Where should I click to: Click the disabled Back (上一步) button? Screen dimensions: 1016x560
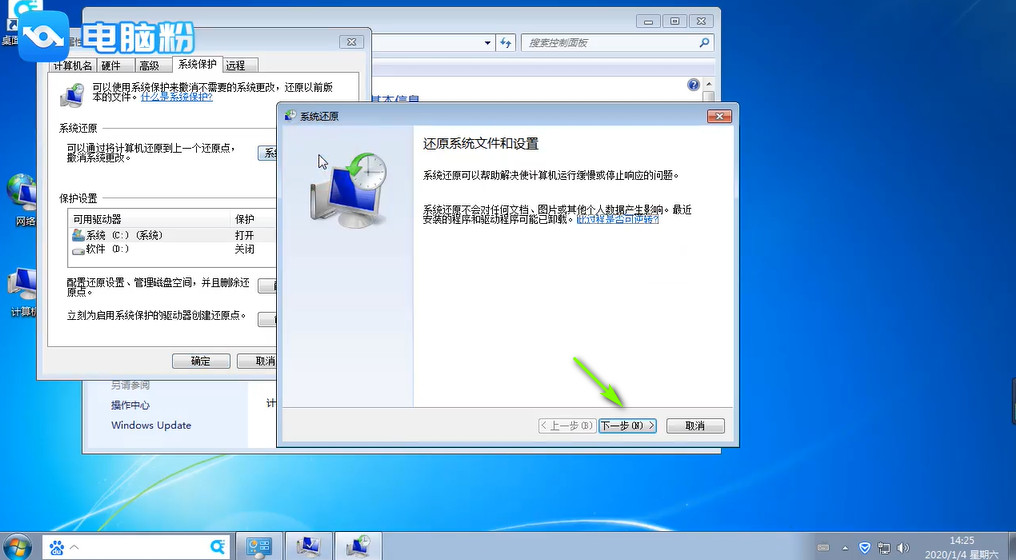pos(567,426)
